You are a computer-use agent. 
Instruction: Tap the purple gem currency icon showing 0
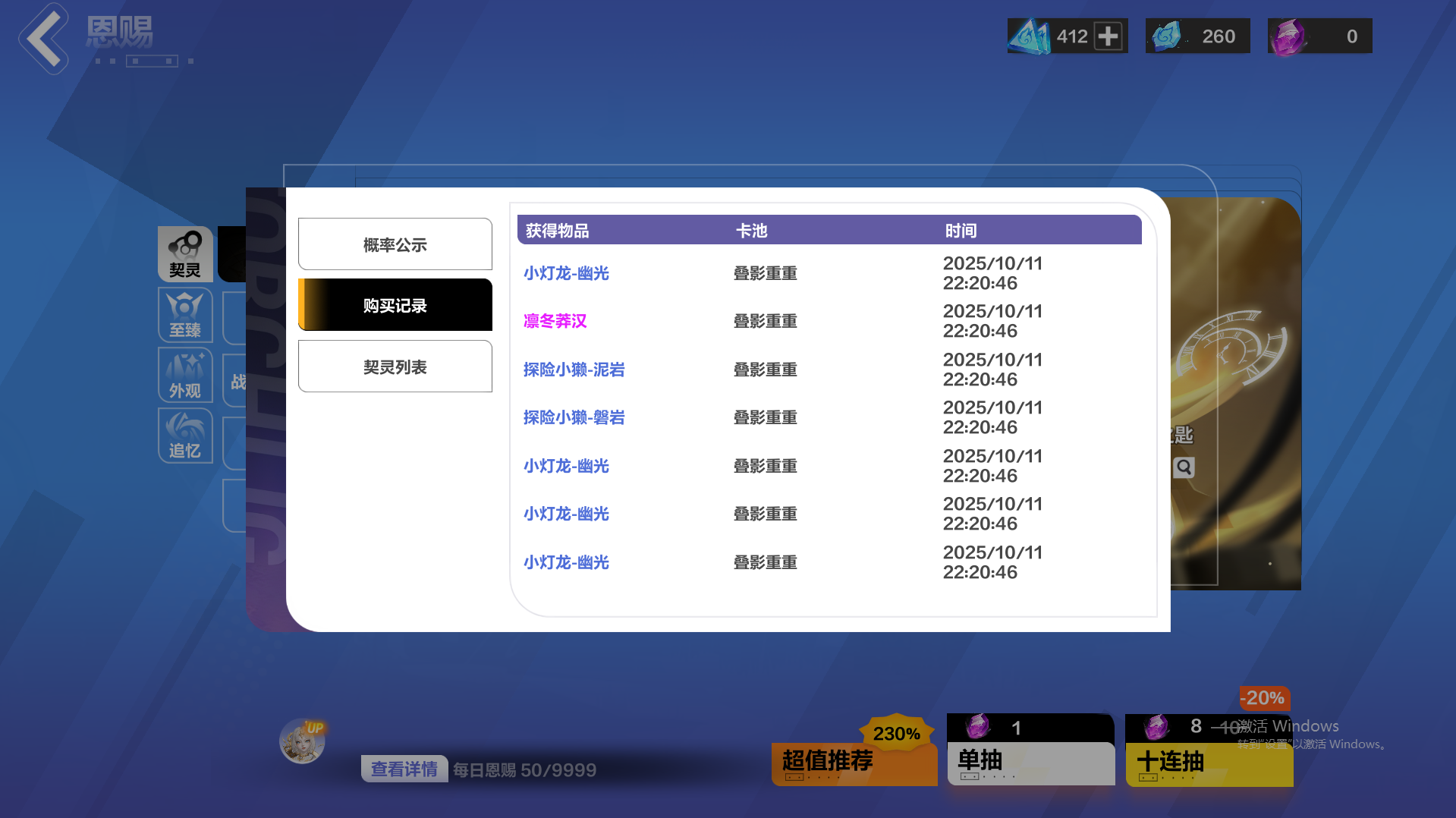pos(1288,36)
